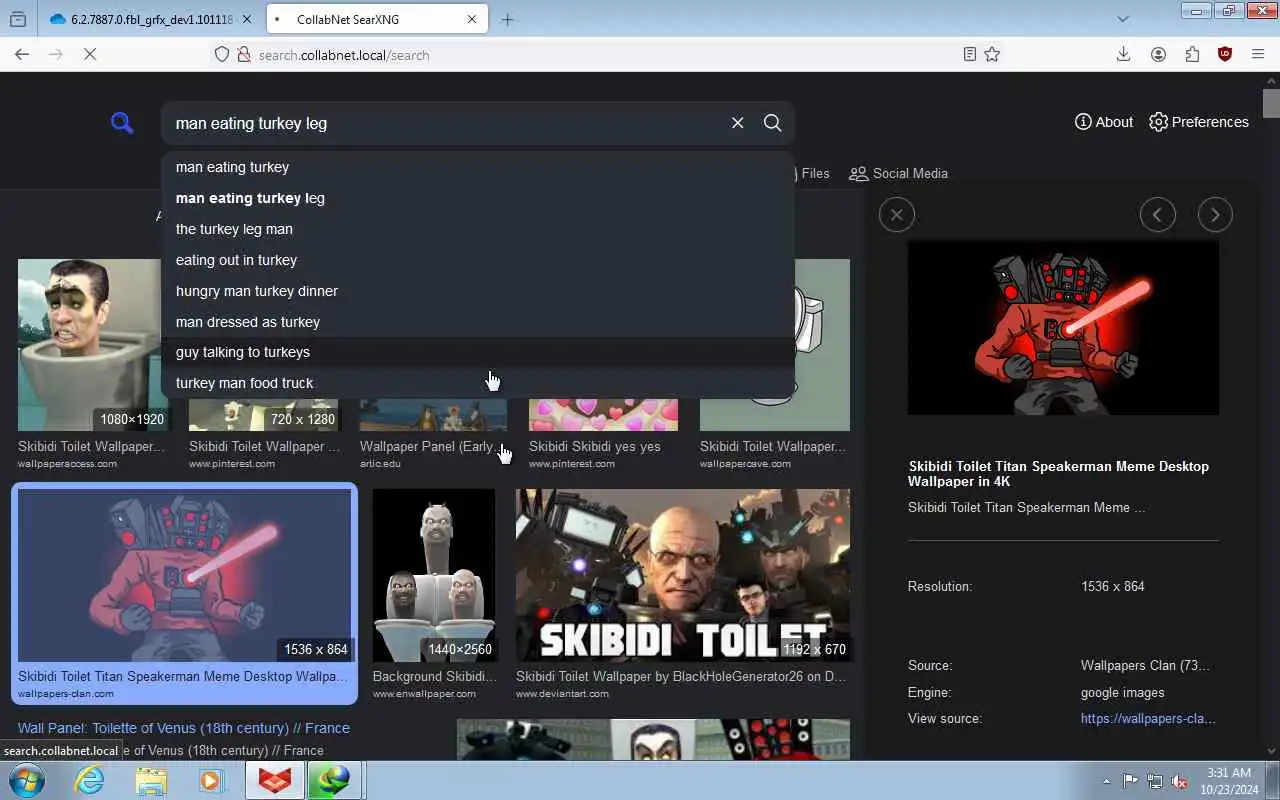Select suggestion 'guy talking to turkeys'

tap(478, 352)
